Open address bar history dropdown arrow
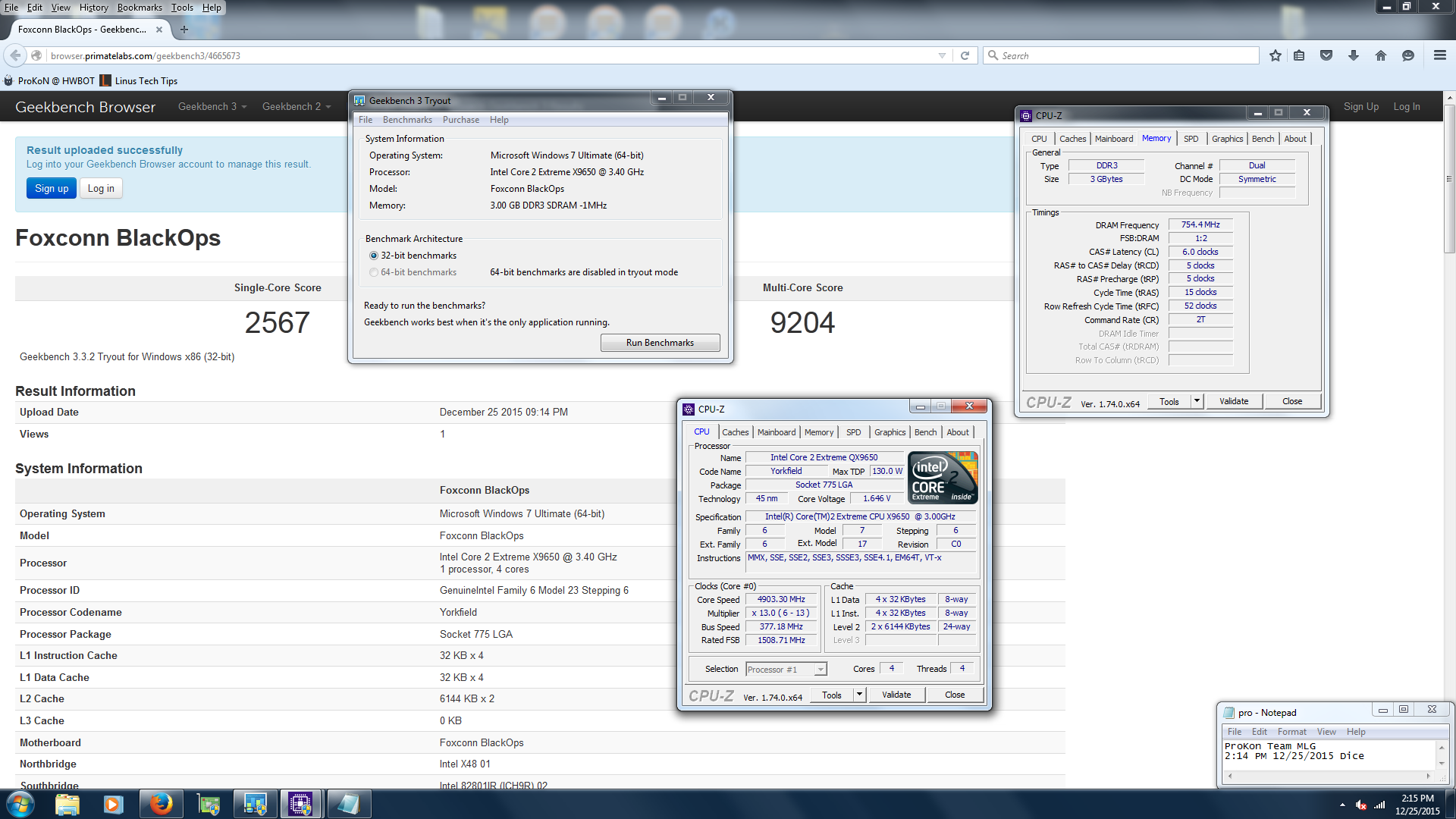 click(x=942, y=55)
